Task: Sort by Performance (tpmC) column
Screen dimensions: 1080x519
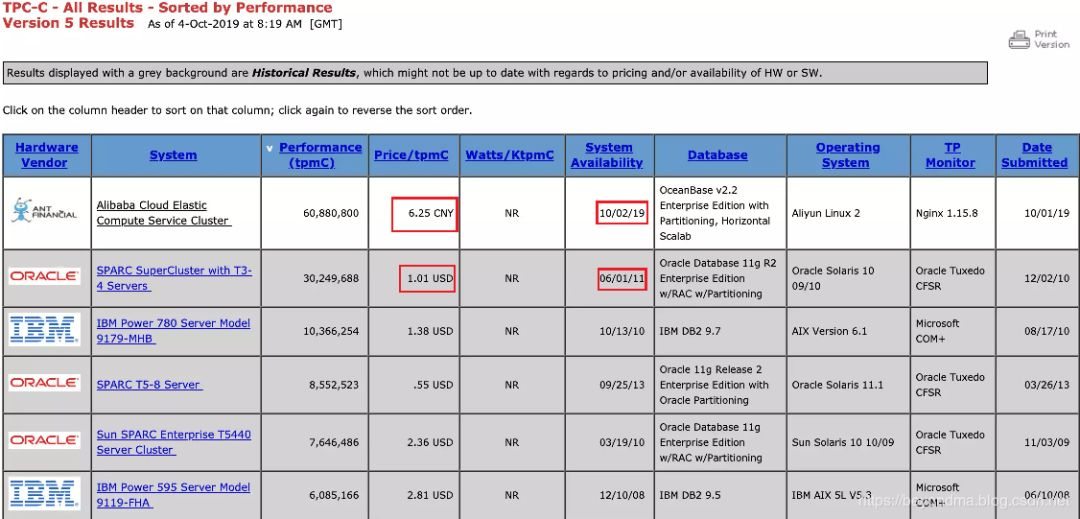Action: point(320,155)
